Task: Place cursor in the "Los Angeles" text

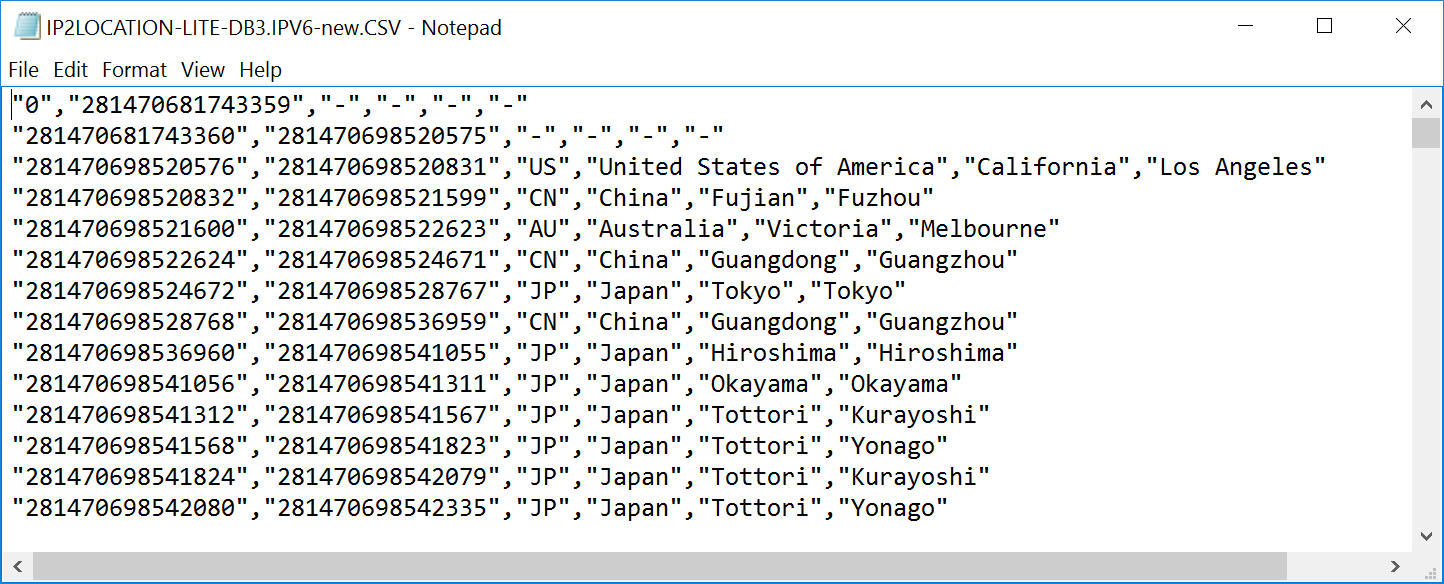Action: (x=1242, y=167)
